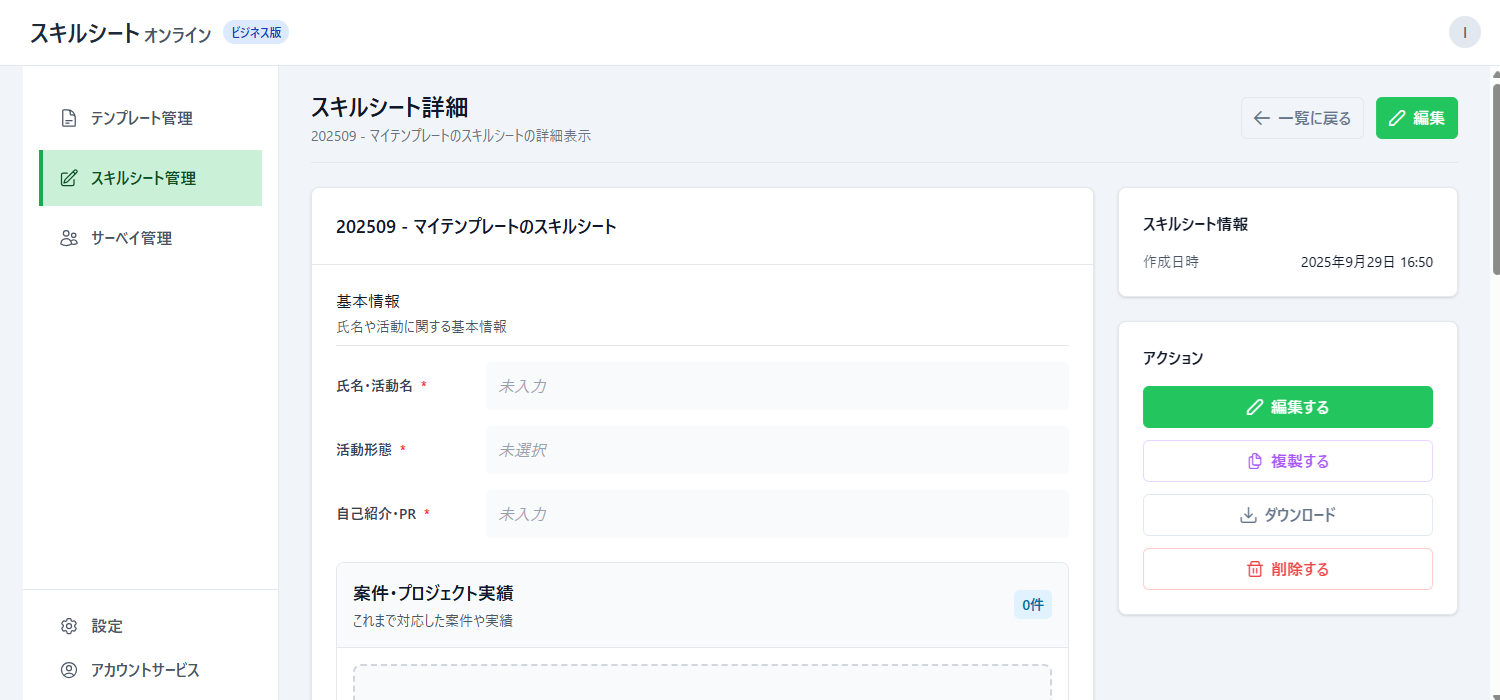Viewport: 1500px width, 700px height.
Task: Click the left arrow on 一覧に戻る
Action: (x=1262, y=118)
